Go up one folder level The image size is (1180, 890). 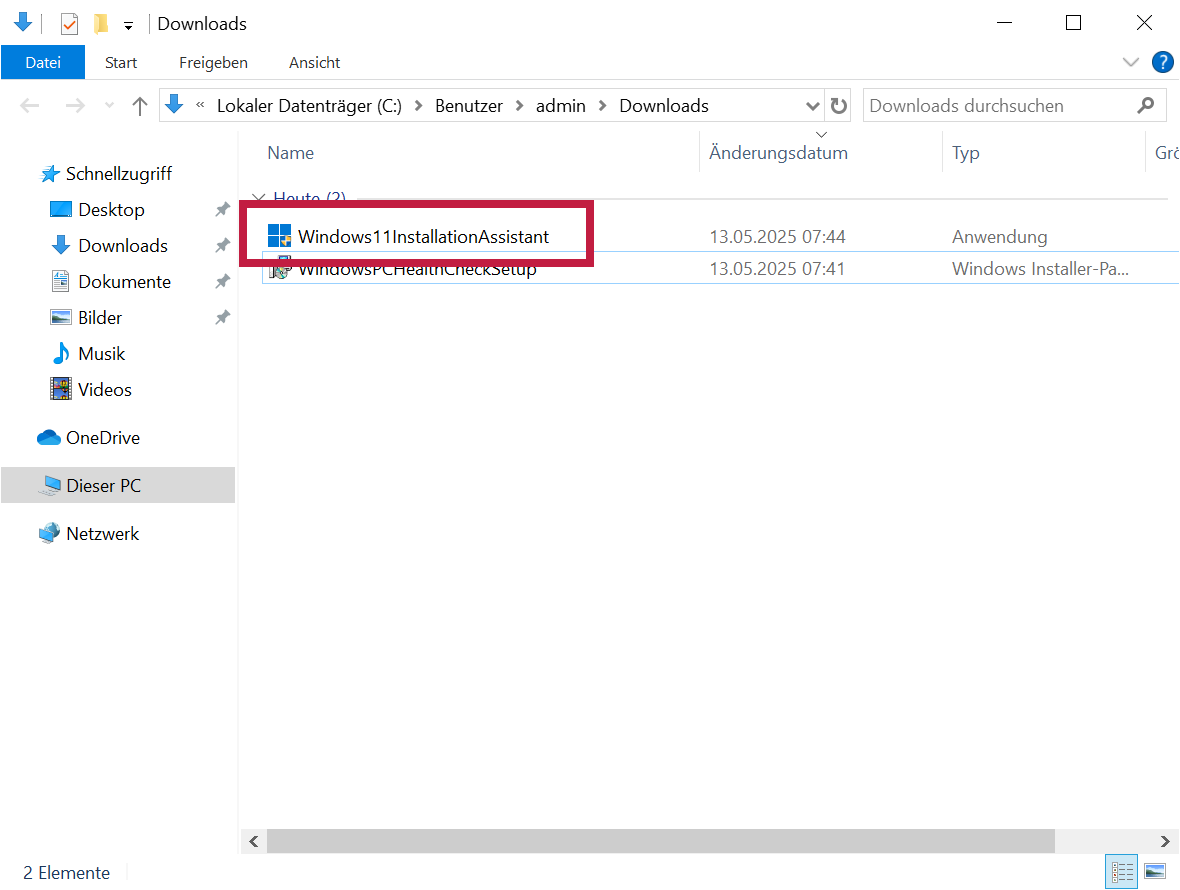(x=139, y=105)
